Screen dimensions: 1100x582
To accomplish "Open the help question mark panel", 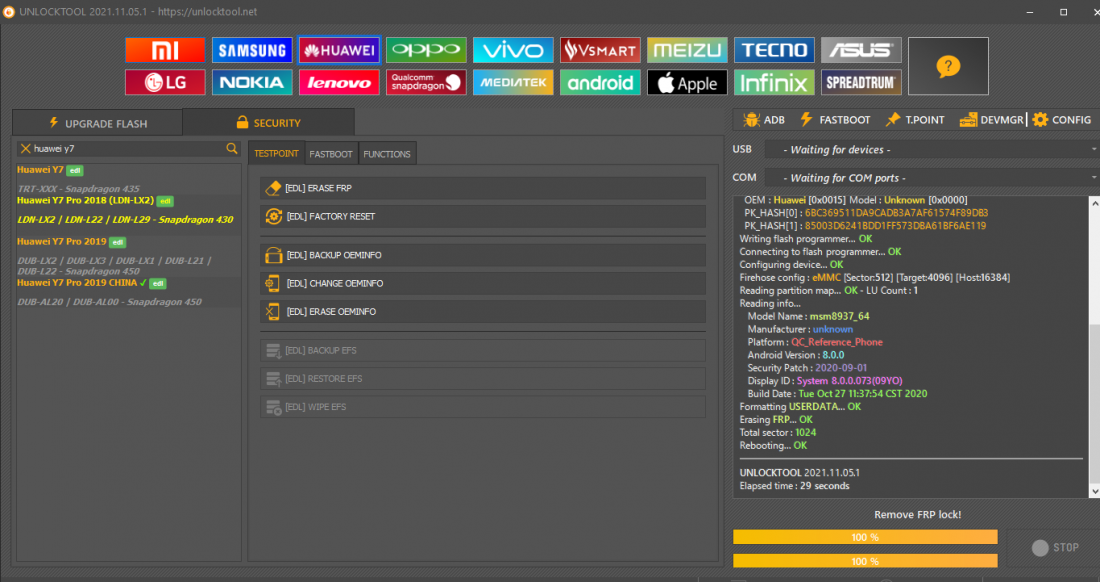I will [x=948, y=67].
